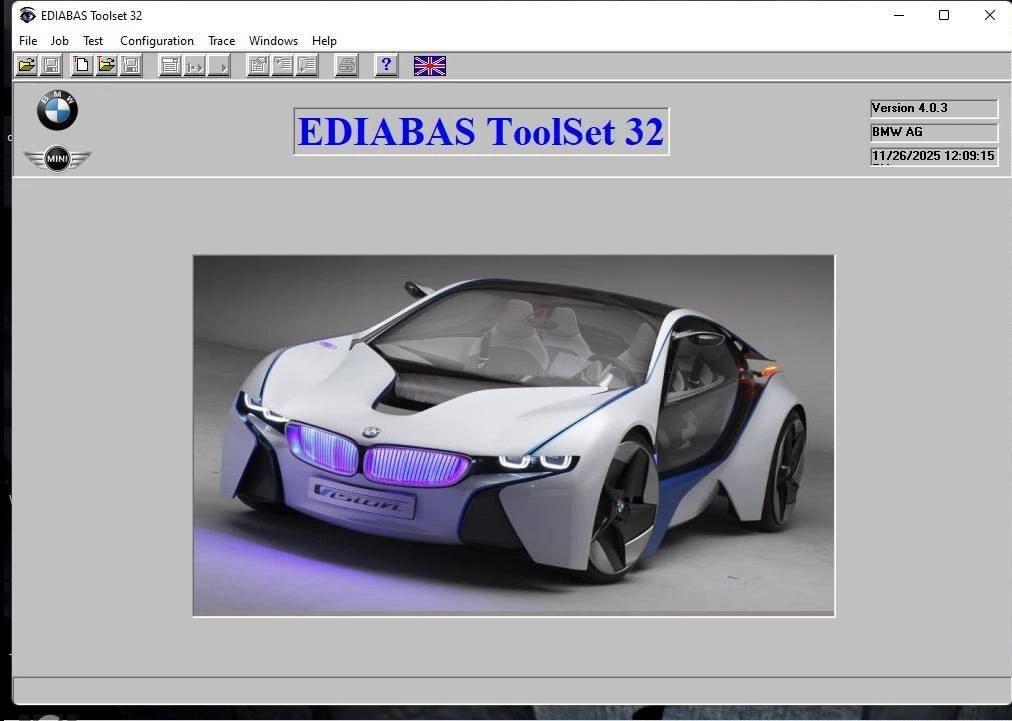1012x721 pixels.
Task: Open the Help menu
Action: tap(324, 41)
